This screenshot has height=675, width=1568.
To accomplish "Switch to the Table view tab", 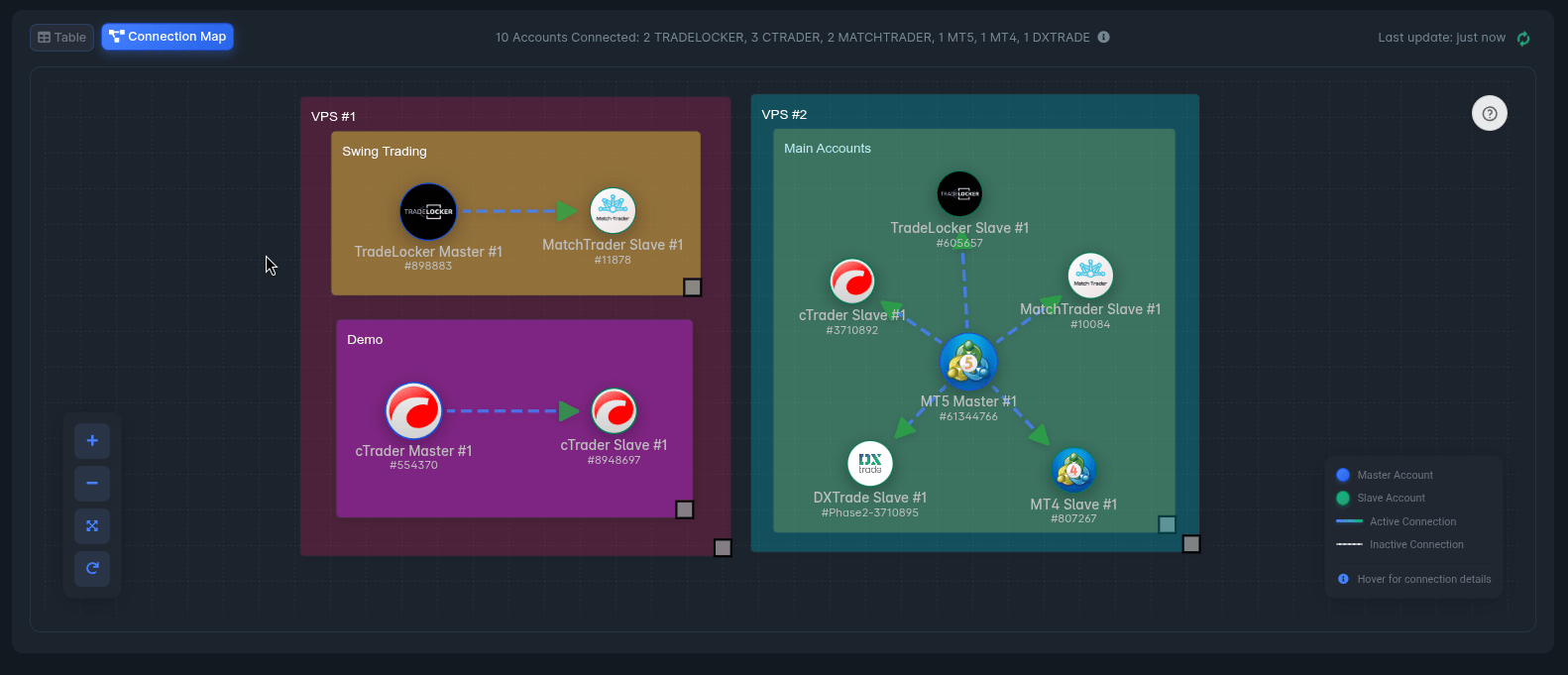I will 61,38.
